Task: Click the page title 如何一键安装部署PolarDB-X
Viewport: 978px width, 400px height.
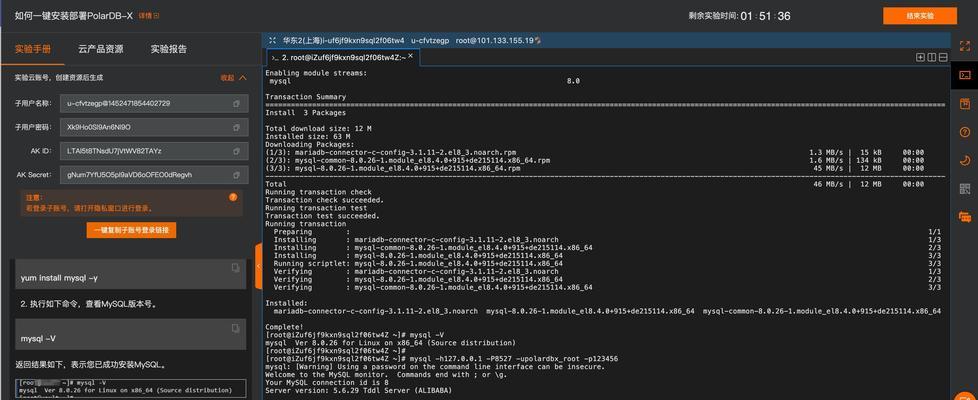Action: (x=74, y=16)
